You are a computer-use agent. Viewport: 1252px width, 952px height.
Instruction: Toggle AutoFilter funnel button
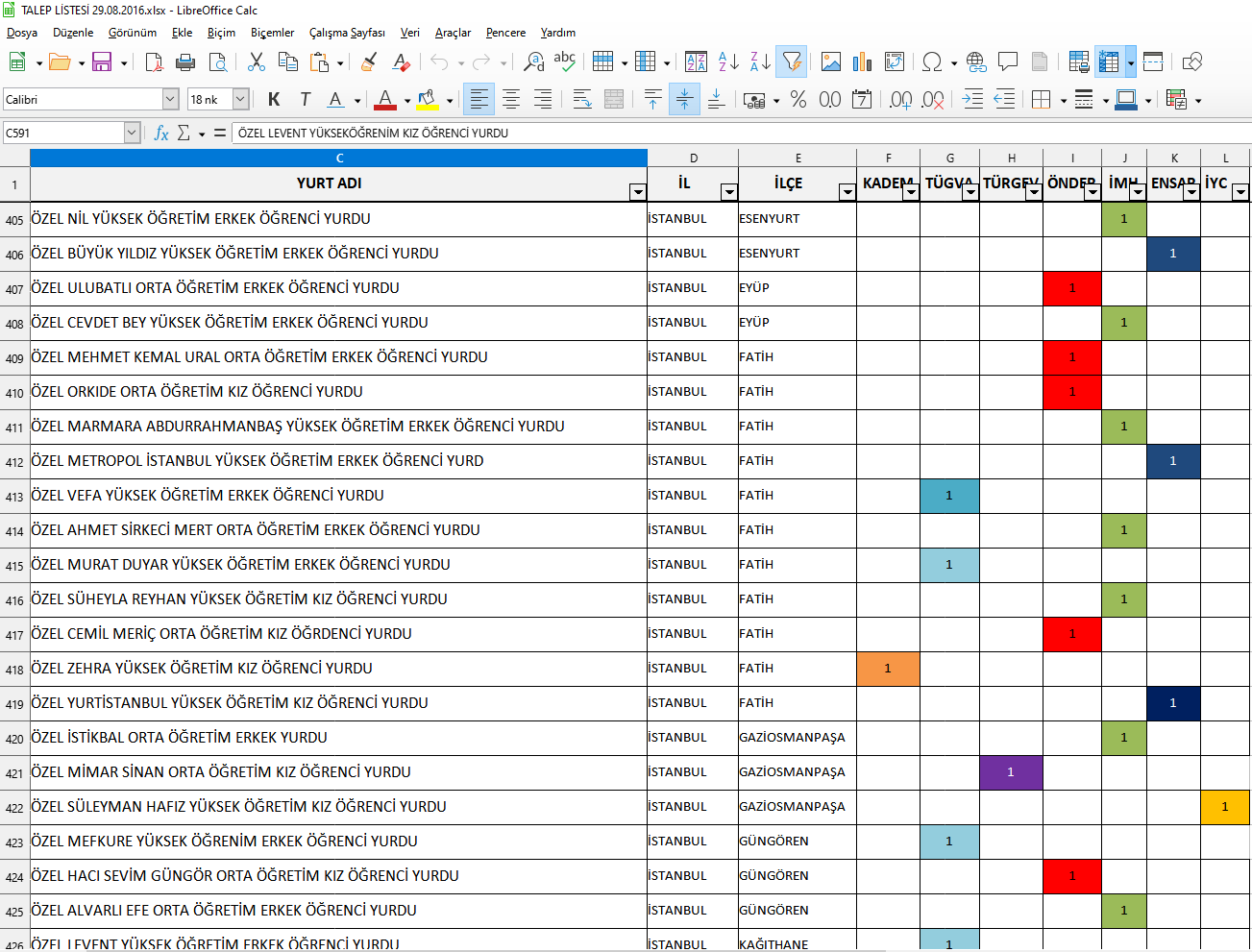coord(792,62)
